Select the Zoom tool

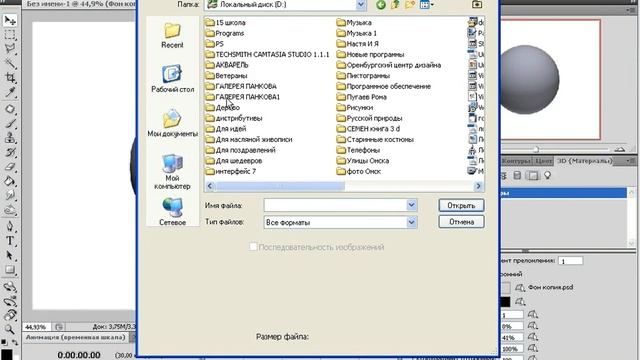[10, 329]
